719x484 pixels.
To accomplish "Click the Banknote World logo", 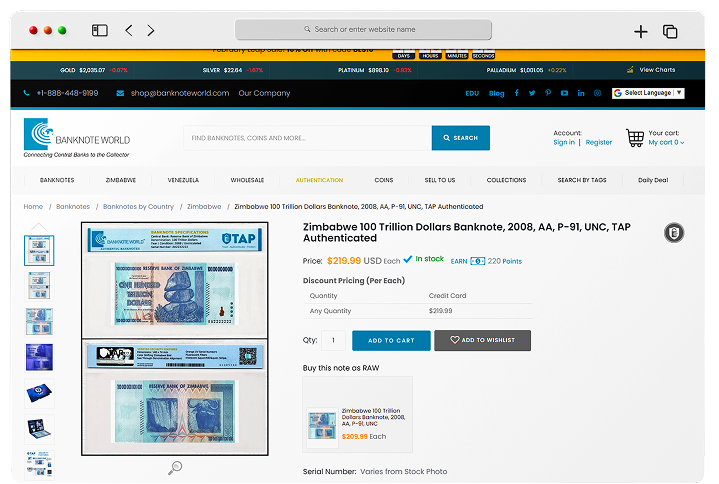I will [x=77, y=138].
